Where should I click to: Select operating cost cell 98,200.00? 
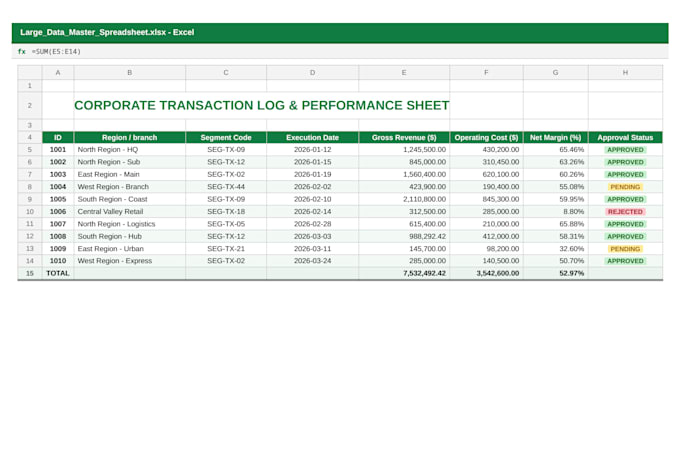tap(486, 249)
